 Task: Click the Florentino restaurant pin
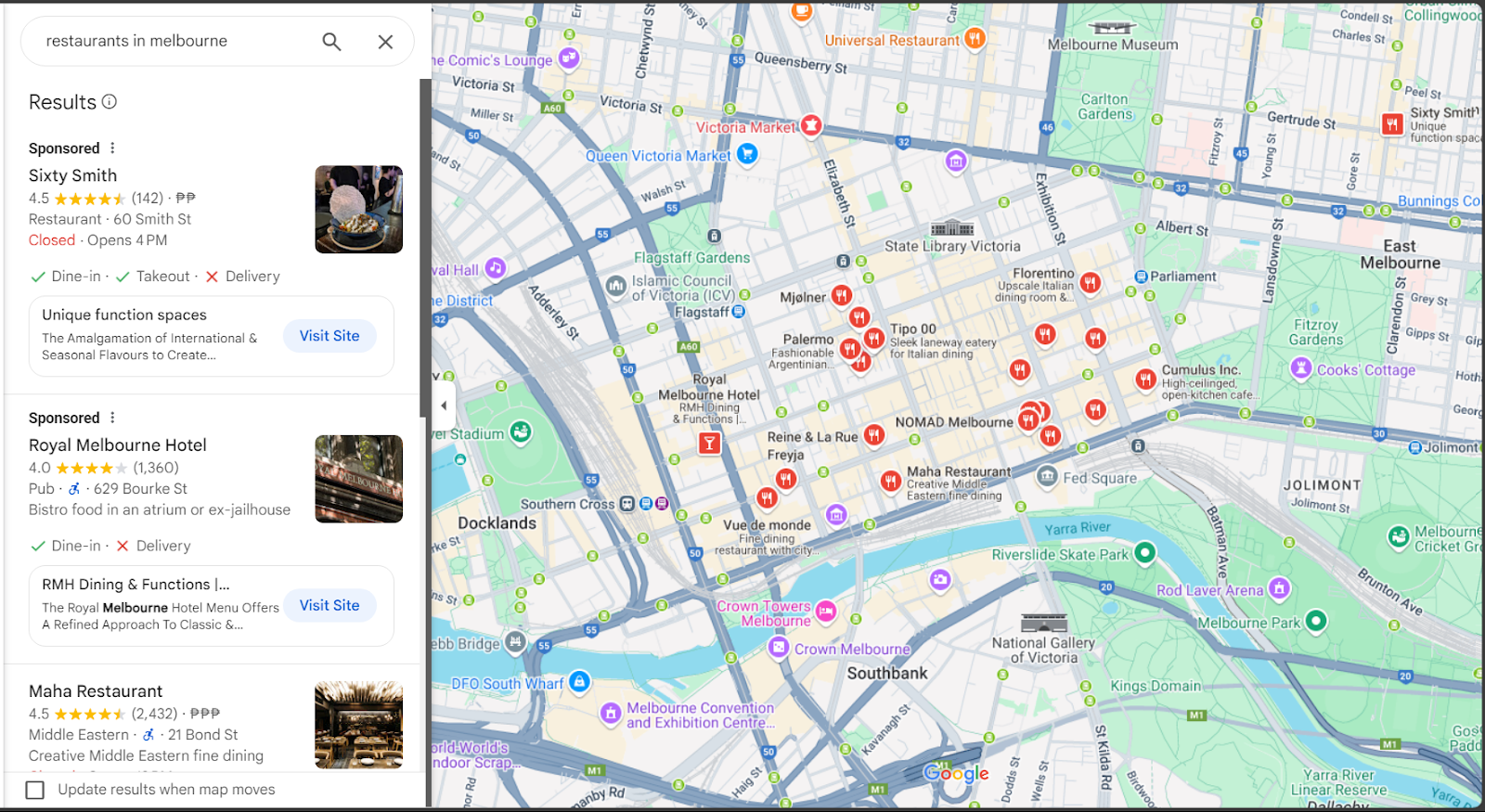pyautogui.click(x=1091, y=282)
